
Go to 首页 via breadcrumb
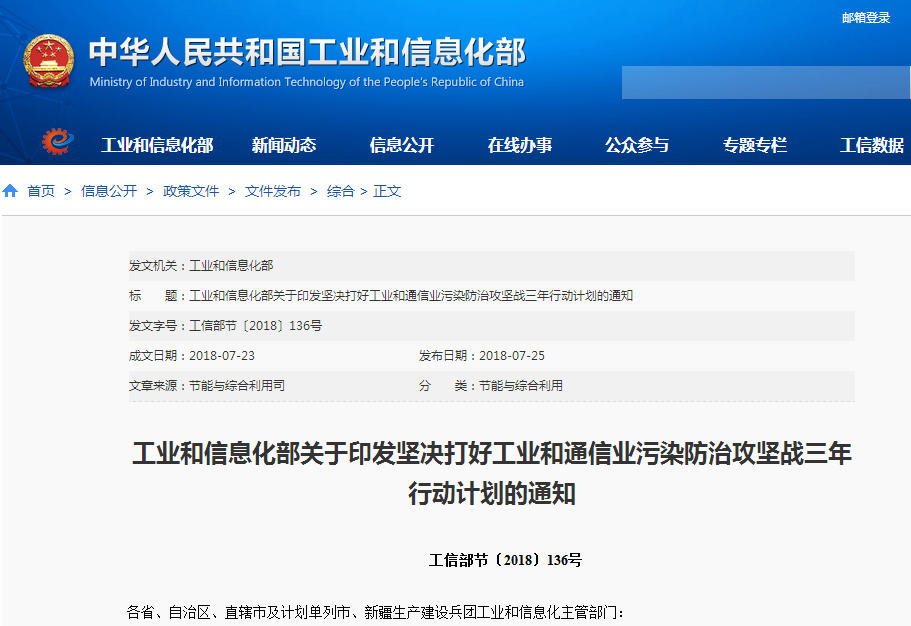(41, 191)
